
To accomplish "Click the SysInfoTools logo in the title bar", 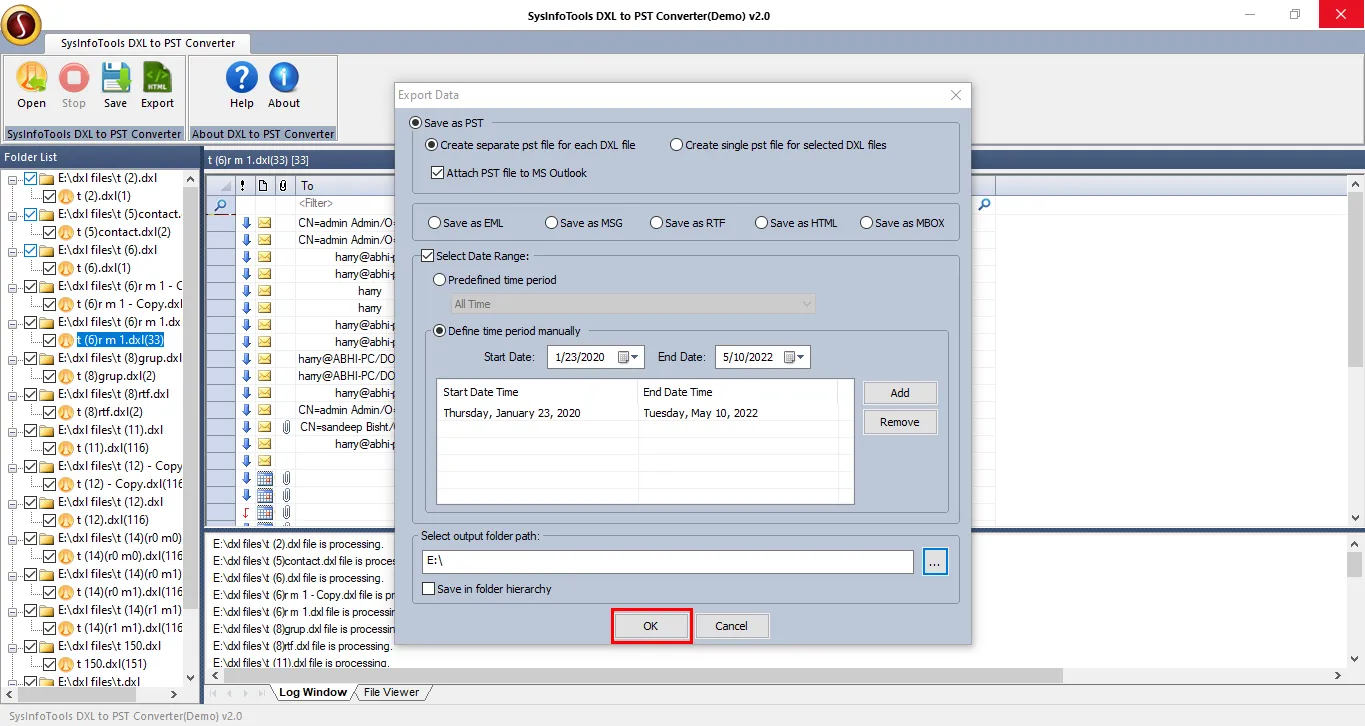I will point(21,25).
